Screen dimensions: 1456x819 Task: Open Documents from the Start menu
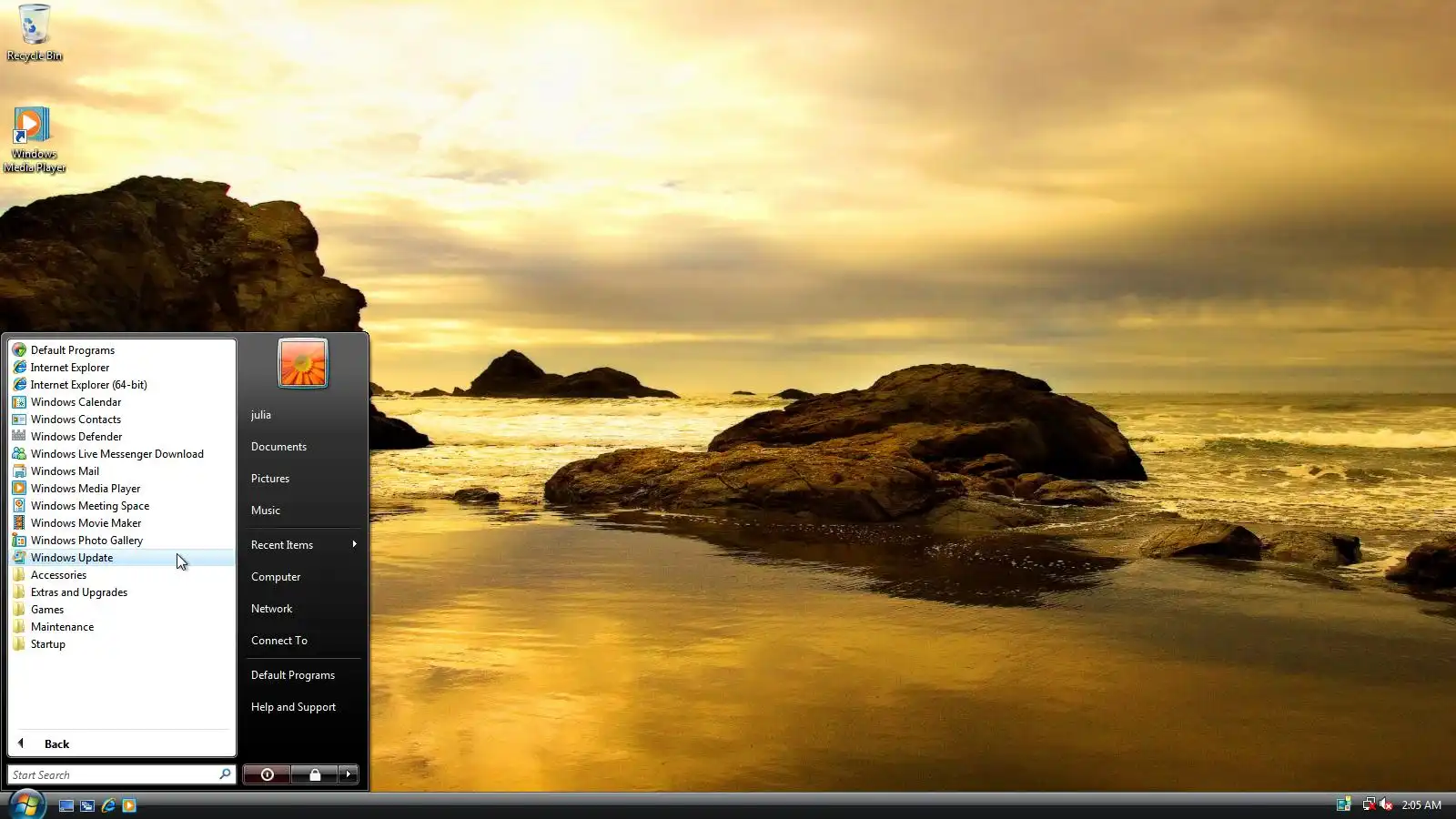[x=303, y=447]
